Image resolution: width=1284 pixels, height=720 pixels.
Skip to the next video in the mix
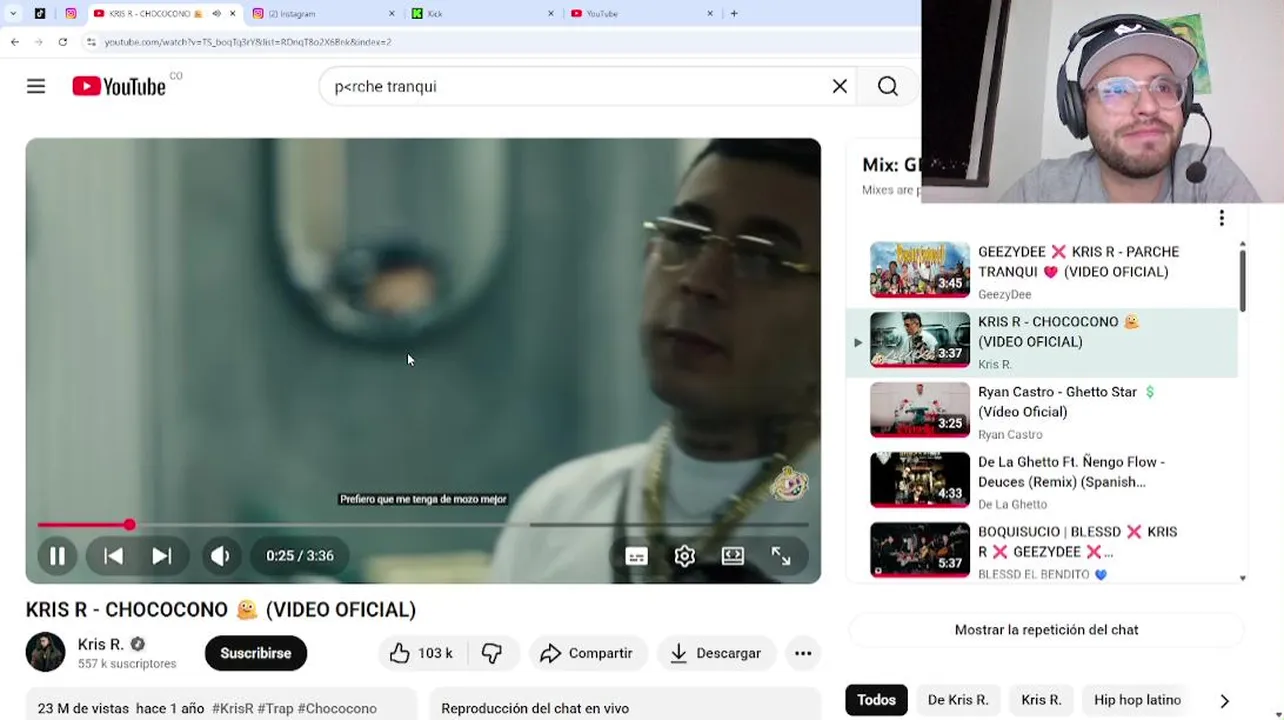coord(161,556)
